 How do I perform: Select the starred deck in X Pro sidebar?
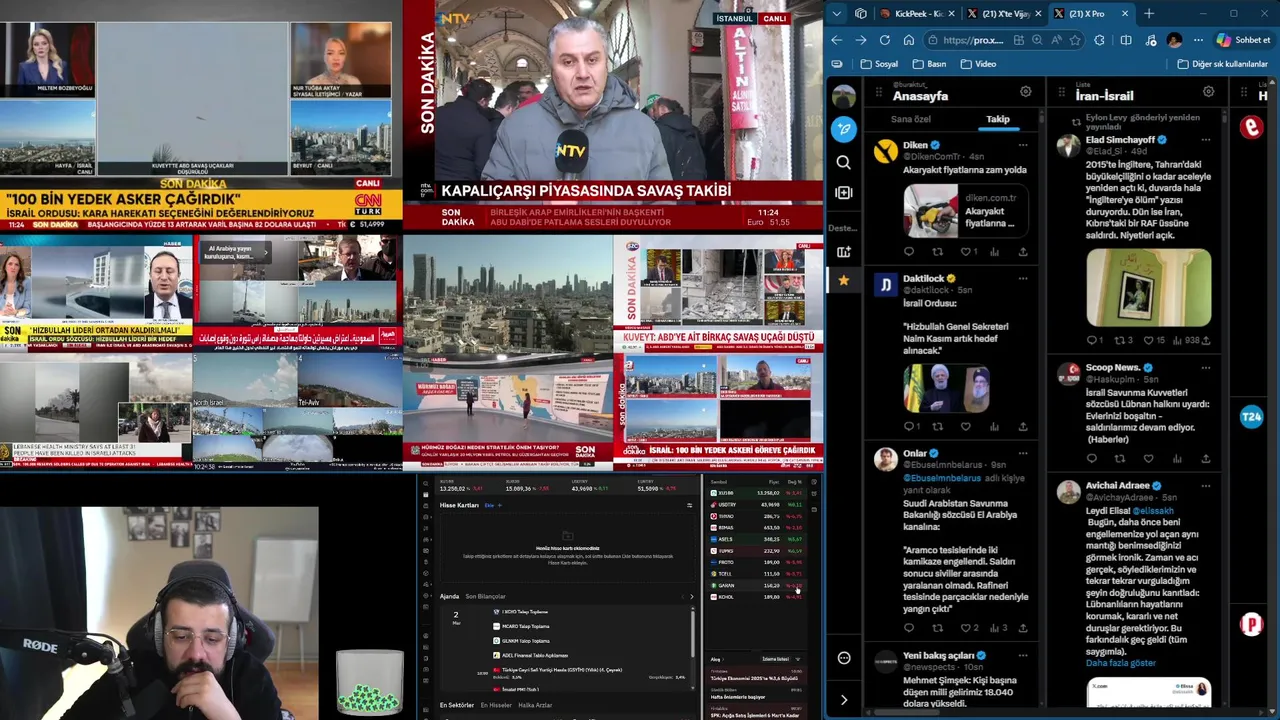pyautogui.click(x=844, y=281)
